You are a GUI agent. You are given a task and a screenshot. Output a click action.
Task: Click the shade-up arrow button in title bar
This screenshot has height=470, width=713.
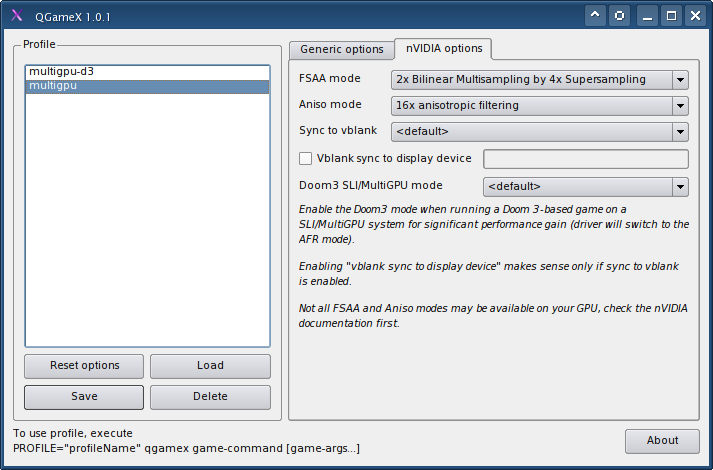tap(595, 16)
